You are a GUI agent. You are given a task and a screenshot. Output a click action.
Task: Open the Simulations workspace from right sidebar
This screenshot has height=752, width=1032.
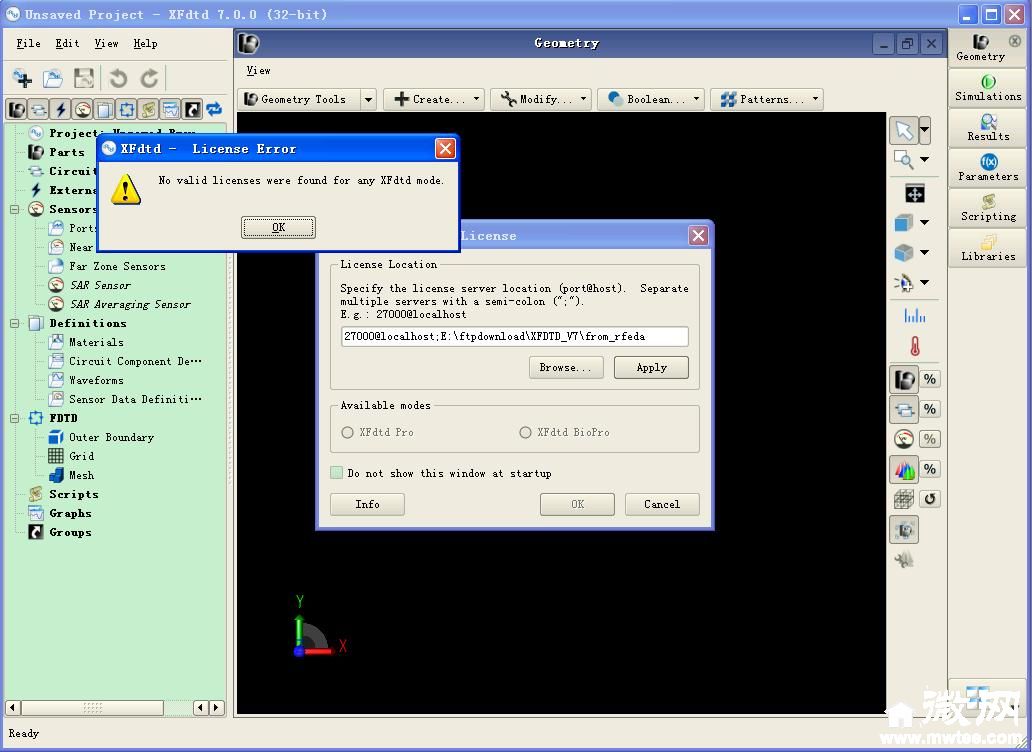tap(987, 88)
